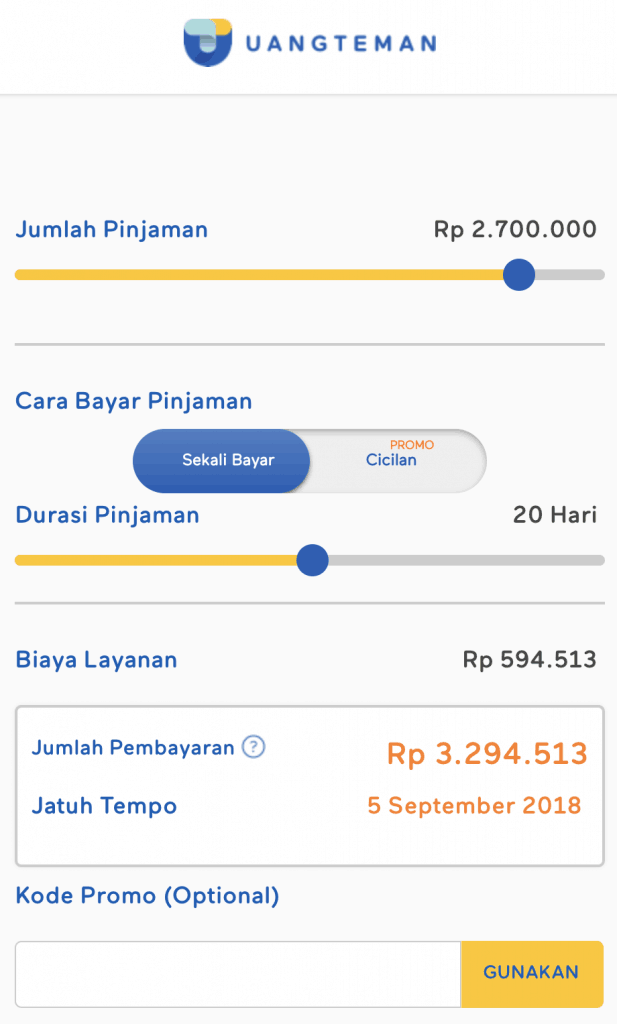Click the Jumlah Pinjaman slider handle
The width and height of the screenshot is (617, 1024).
pyautogui.click(x=519, y=274)
